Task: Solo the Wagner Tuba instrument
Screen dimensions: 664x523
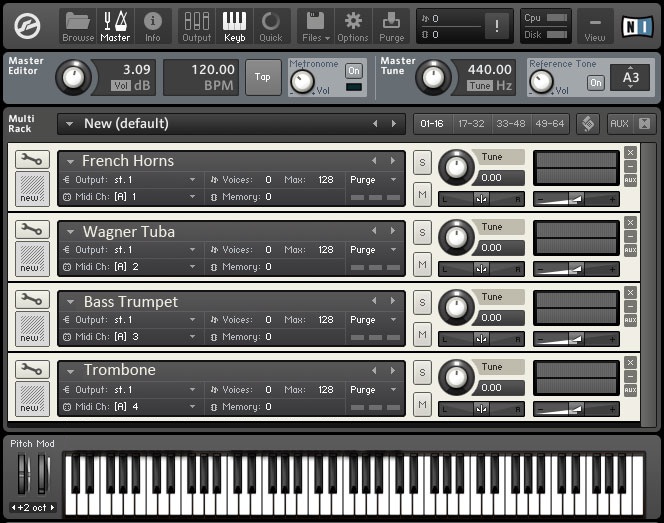Action: tap(422, 232)
